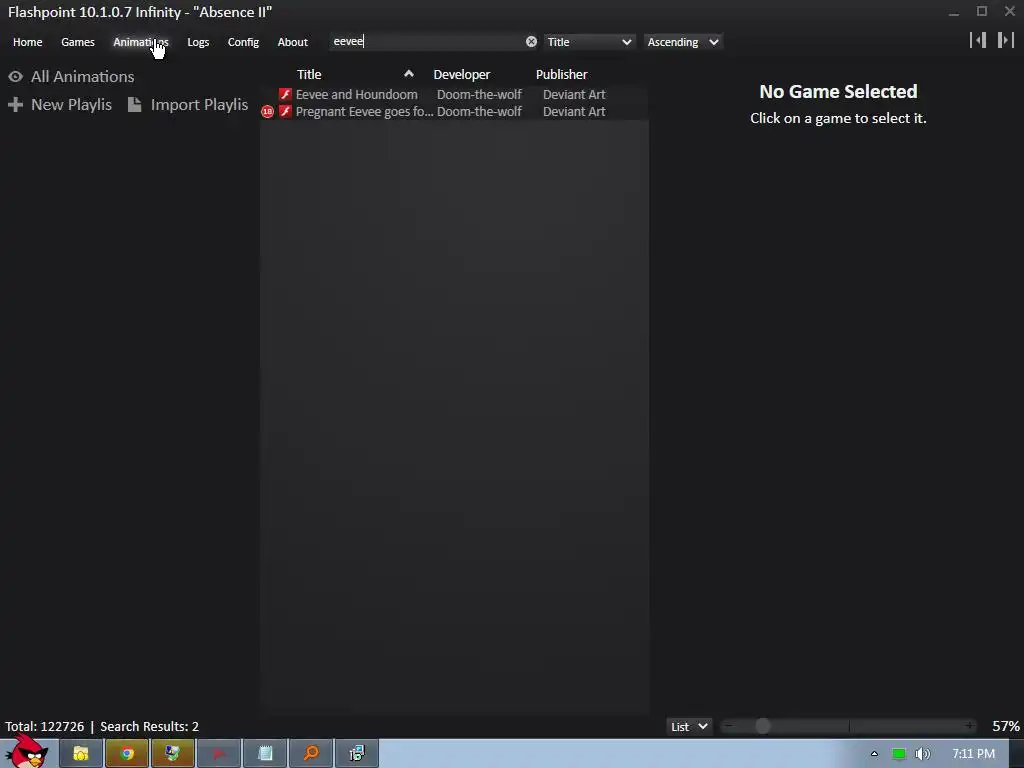Viewport: 1024px width, 768px height.
Task: Open the Ascending order dropdown
Action: (x=682, y=42)
